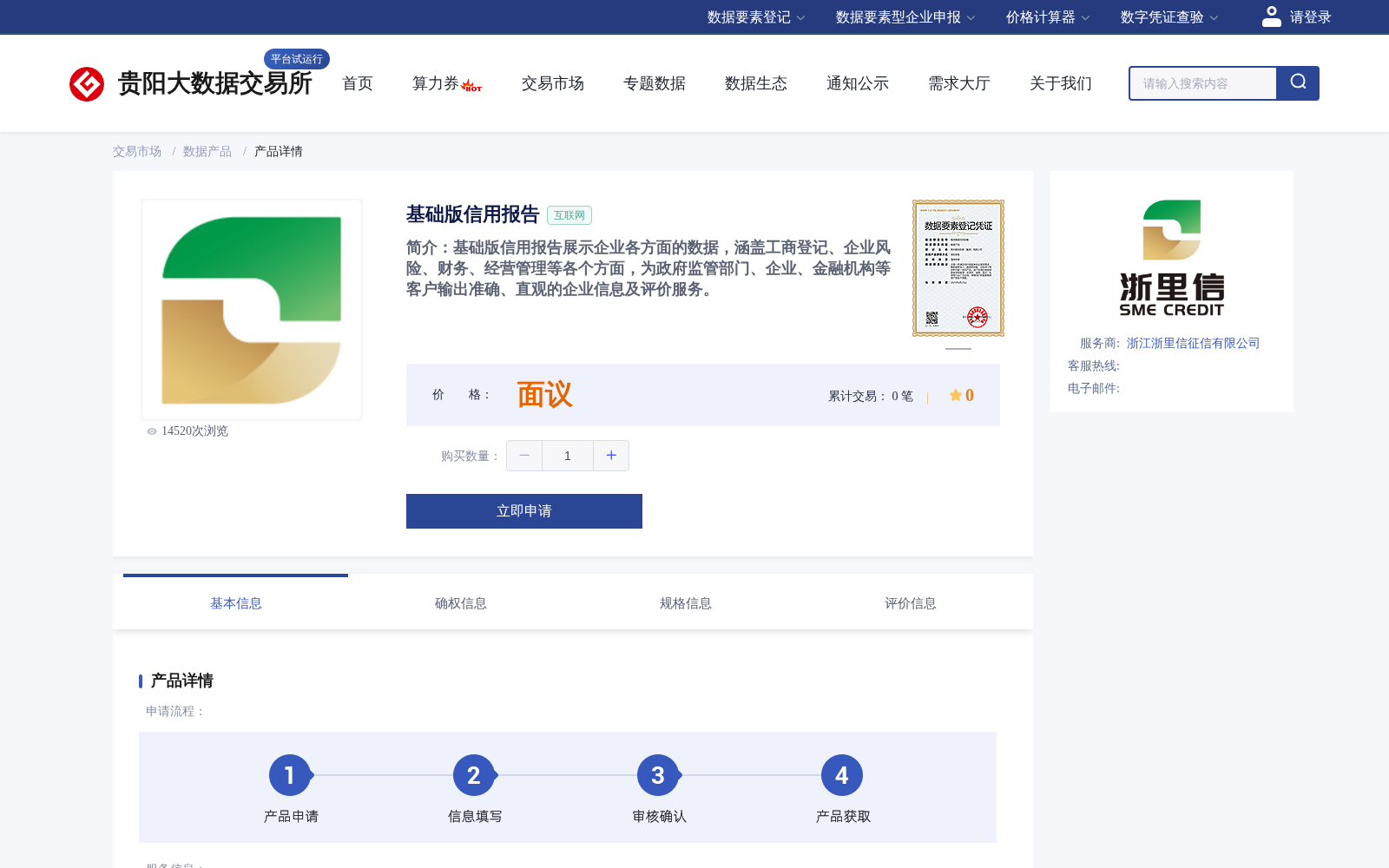
Task: Switch to the 确权信息 tab
Action: (461, 602)
